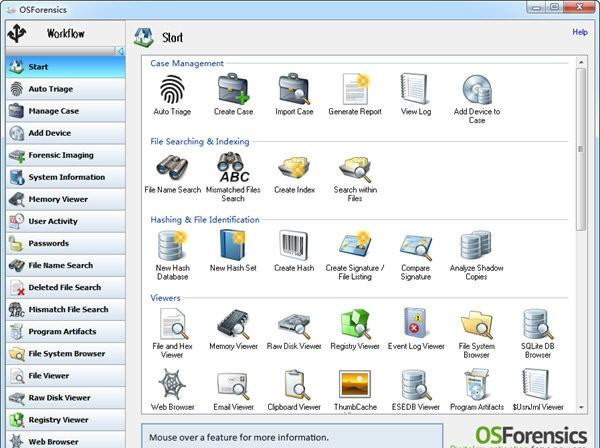Click the Create Hash barcode icon
The width and height of the screenshot is (600, 448).
[294, 246]
